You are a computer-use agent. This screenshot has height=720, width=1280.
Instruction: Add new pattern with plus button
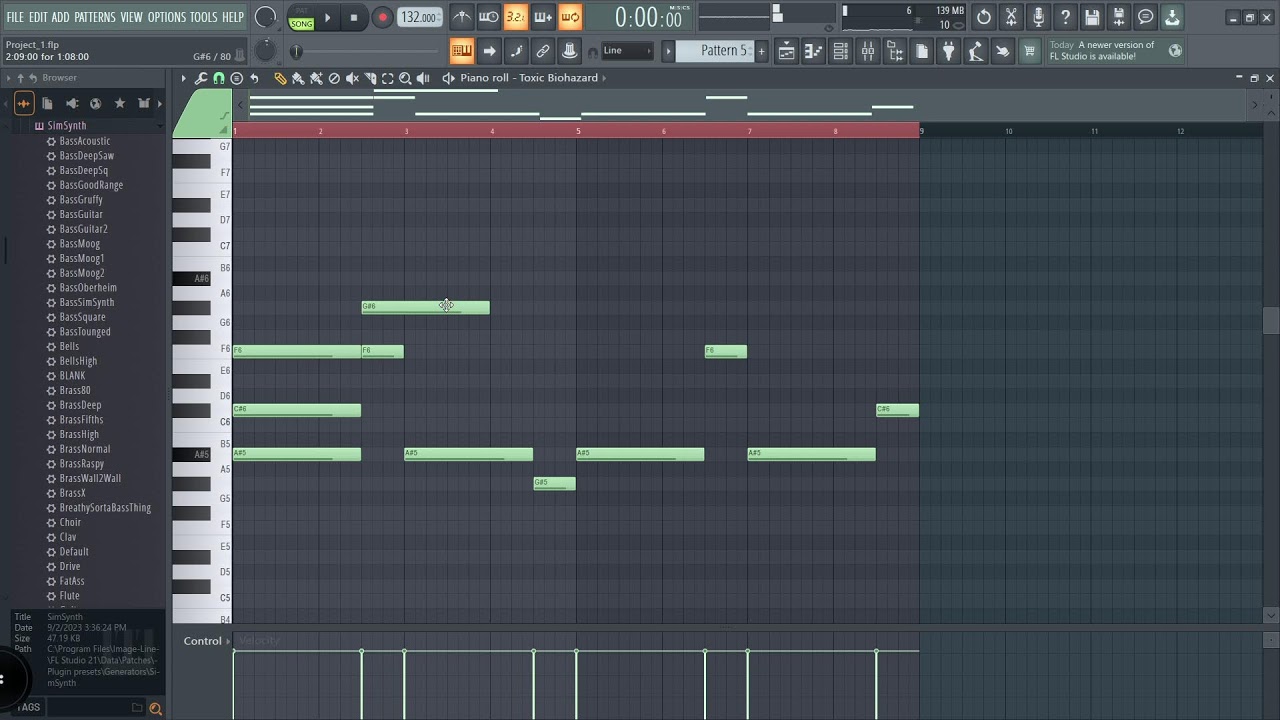point(761,51)
